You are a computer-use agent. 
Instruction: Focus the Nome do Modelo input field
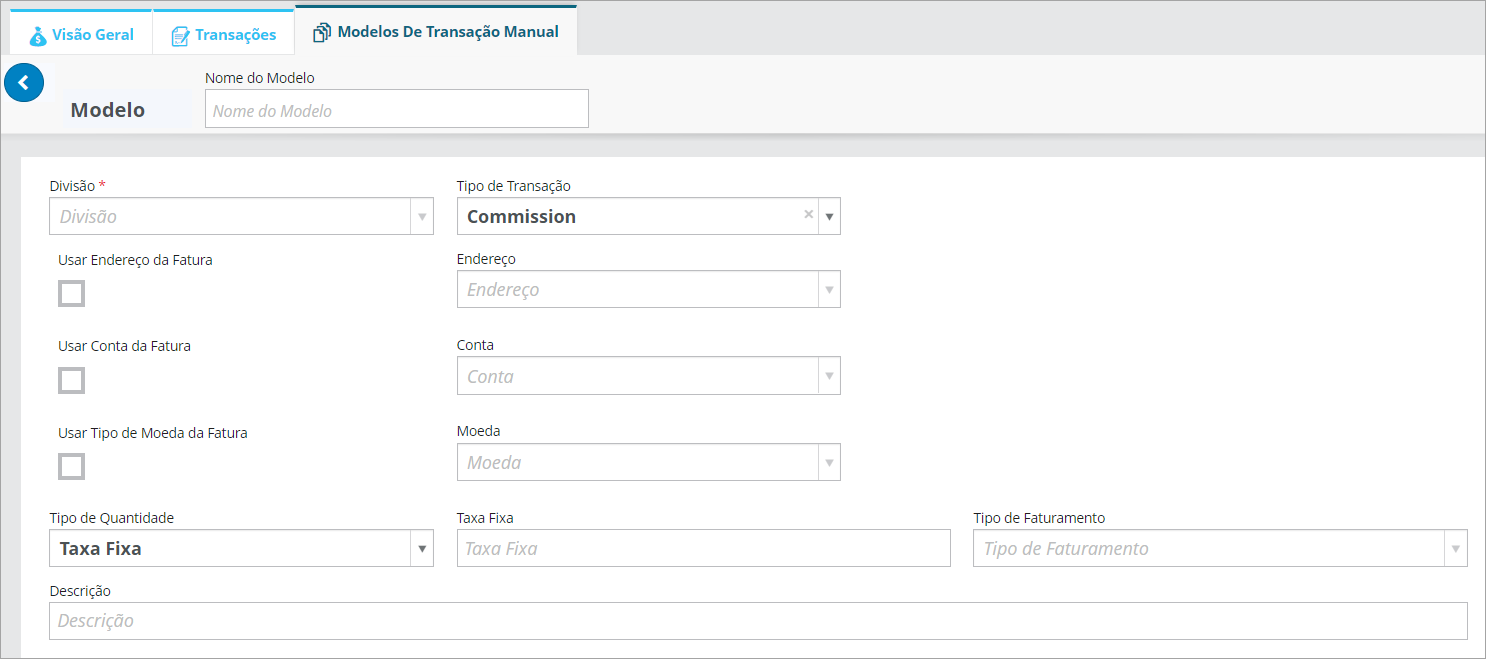397,109
